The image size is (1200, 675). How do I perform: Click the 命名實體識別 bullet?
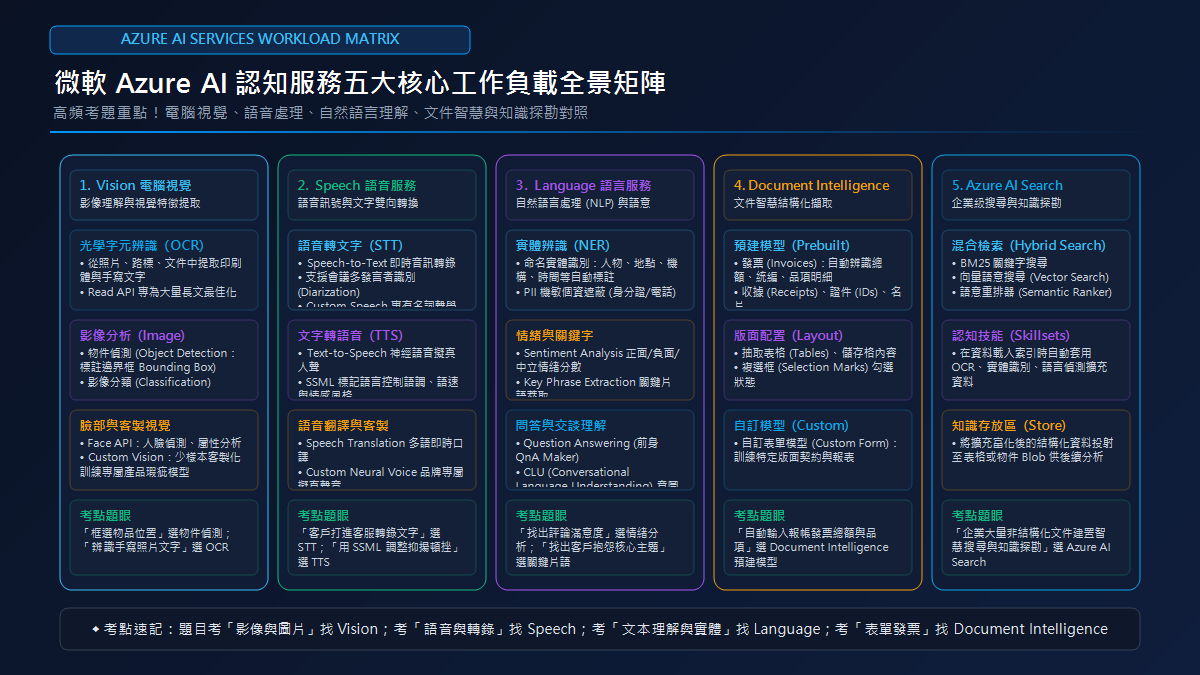596,270
